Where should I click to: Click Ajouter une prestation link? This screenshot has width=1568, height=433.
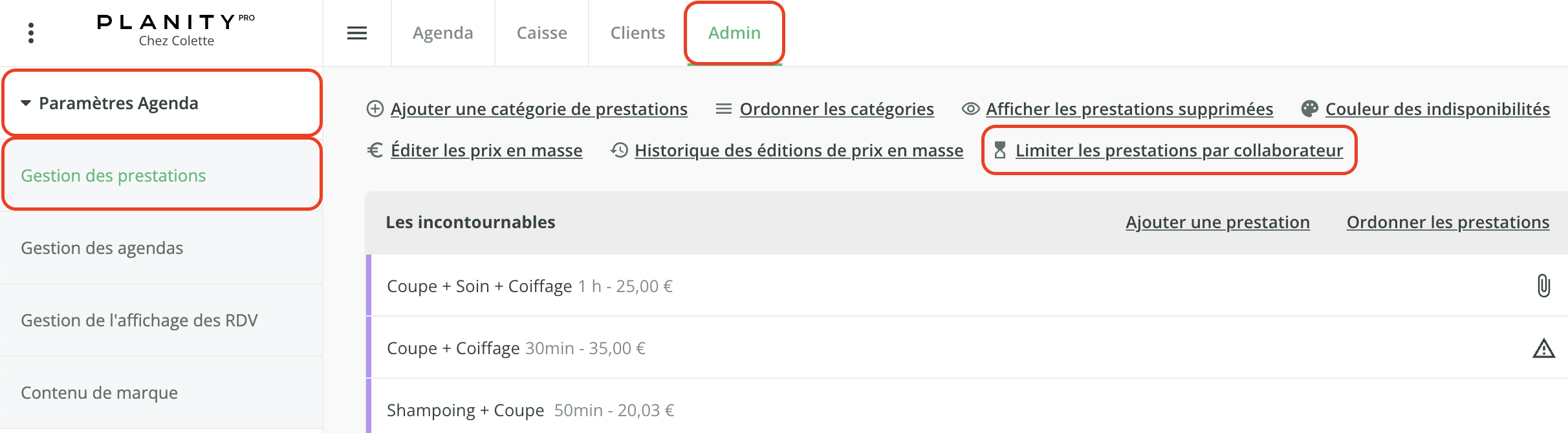coord(1217,222)
